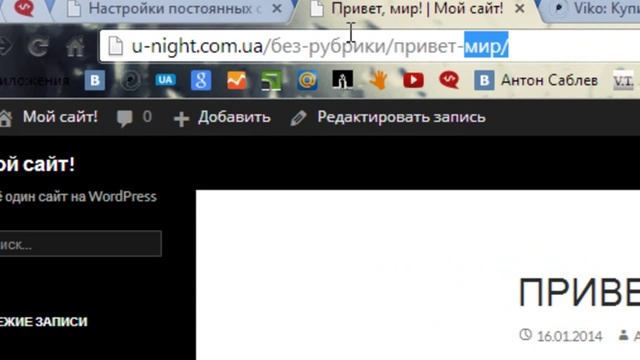Click the pencil edit icon
This screenshot has height=360, width=640.
298,118
